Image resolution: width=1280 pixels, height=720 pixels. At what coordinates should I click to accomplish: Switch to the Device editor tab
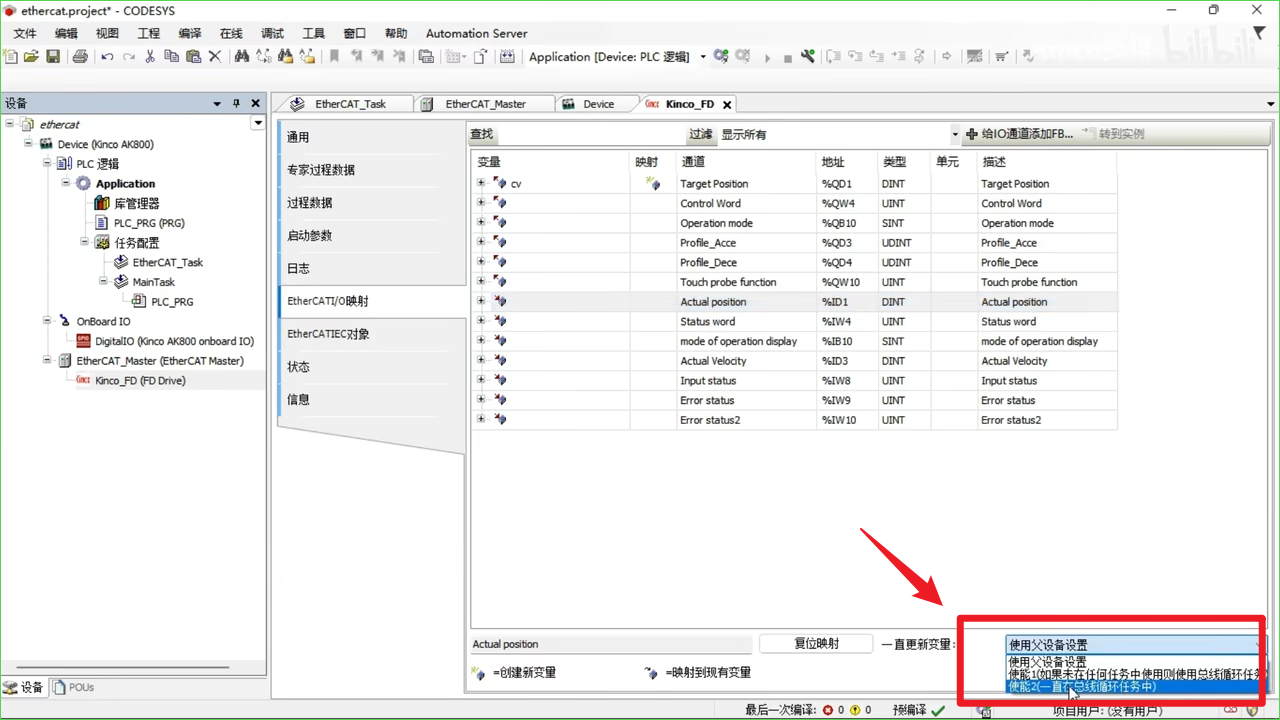(x=598, y=104)
